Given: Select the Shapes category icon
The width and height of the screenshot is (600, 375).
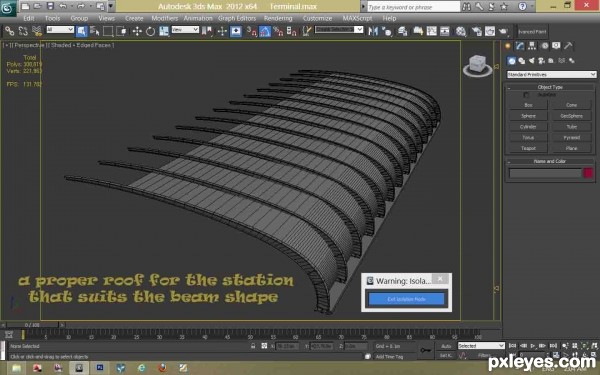Looking at the screenshot, I should 522,61.
